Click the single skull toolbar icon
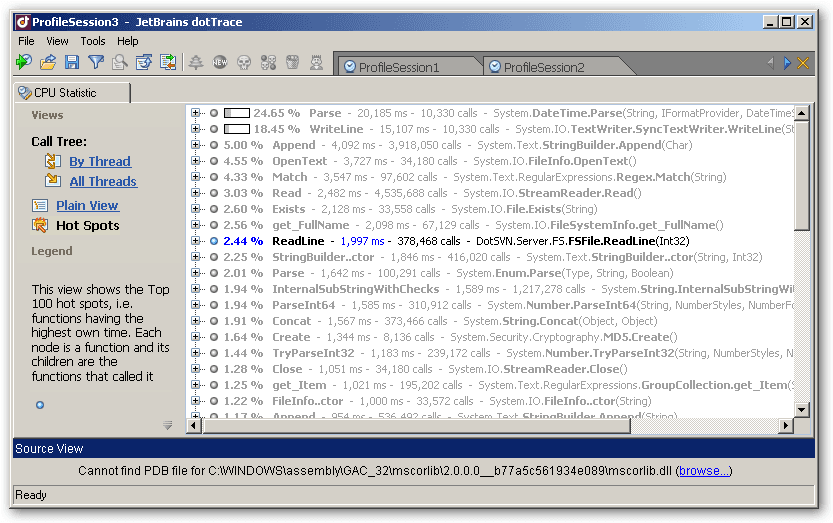833x523 pixels. pyautogui.click(x=244, y=63)
